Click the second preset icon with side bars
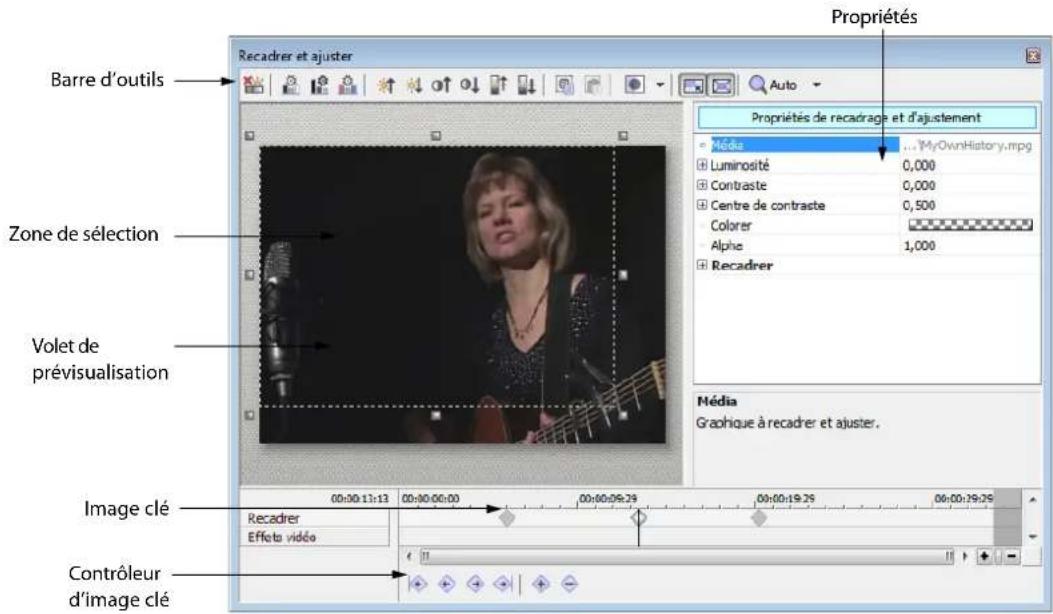 tap(320, 85)
